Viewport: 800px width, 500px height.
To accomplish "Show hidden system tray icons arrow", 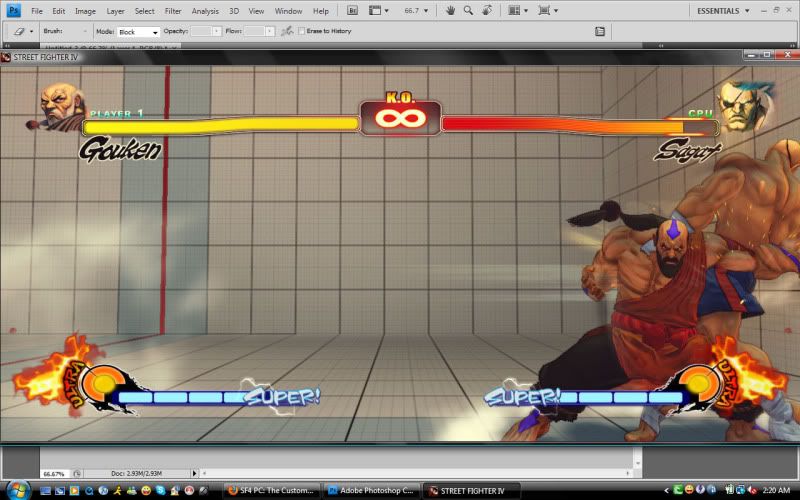I will pos(666,491).
